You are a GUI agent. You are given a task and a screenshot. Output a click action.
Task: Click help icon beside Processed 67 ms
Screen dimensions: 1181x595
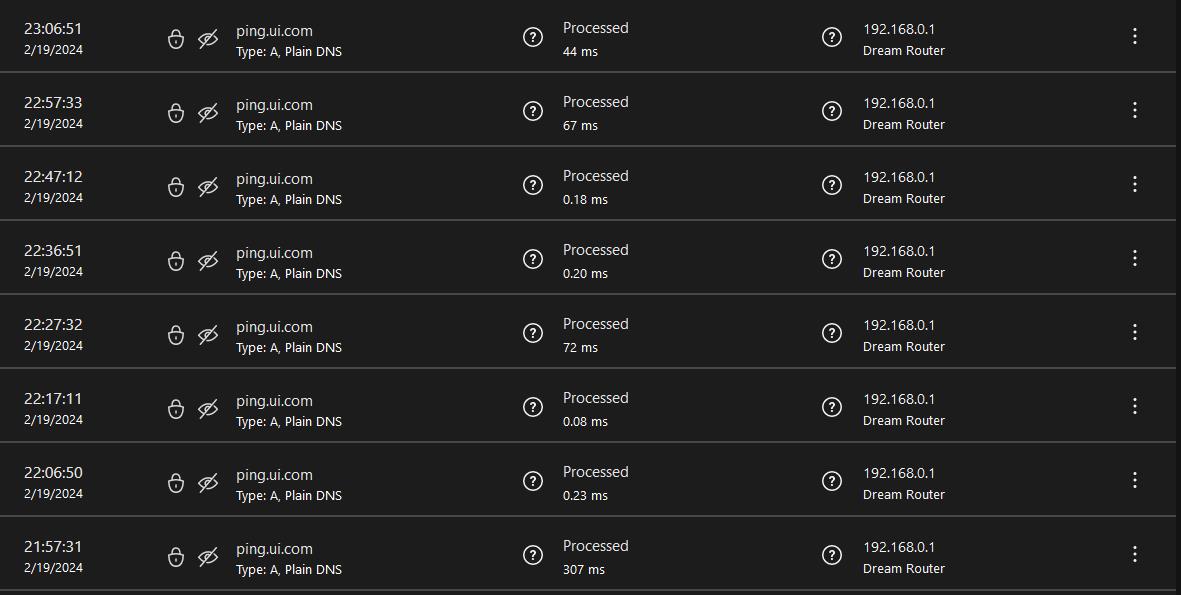point(533,111)
